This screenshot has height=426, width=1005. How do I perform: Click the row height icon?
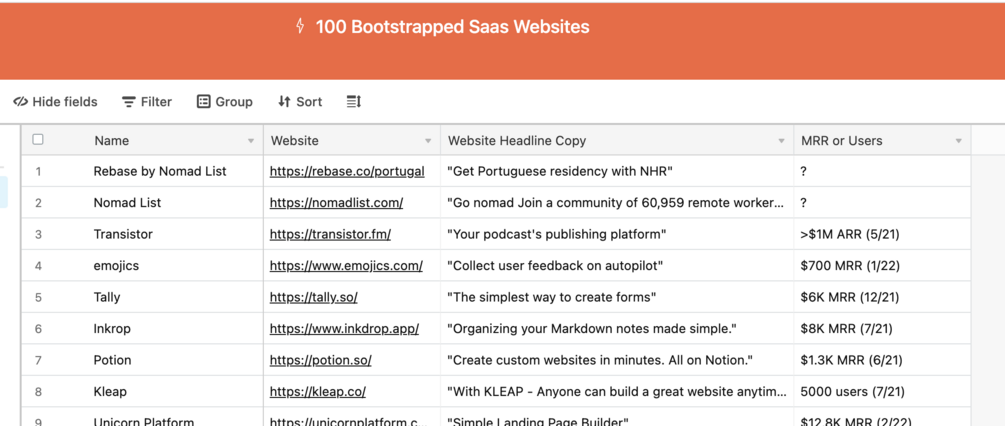pyautogui.click(x=353, y=101)
